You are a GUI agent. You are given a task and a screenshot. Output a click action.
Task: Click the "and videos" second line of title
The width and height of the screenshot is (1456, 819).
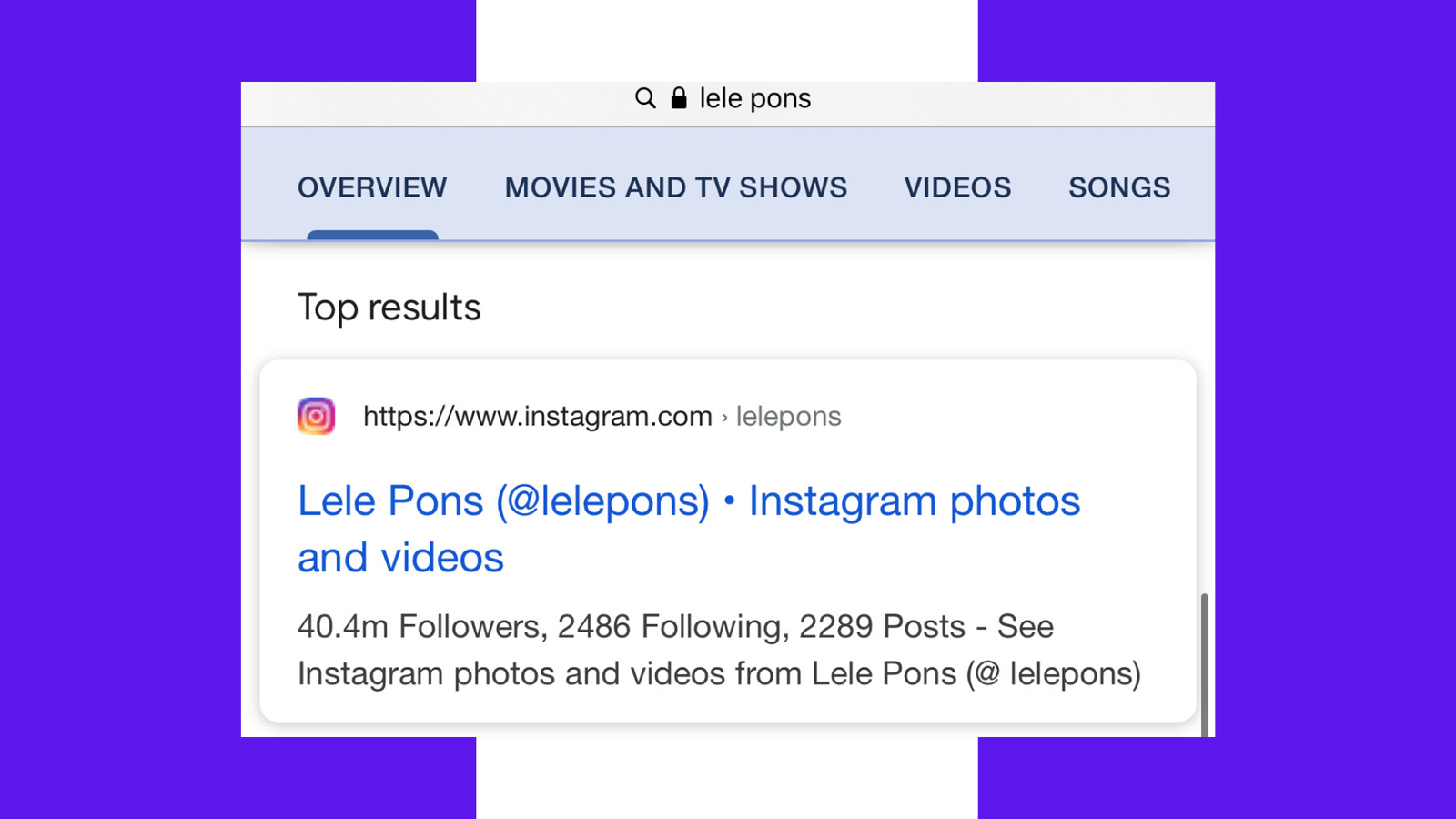pyautogui.click(x=400, y=558)
